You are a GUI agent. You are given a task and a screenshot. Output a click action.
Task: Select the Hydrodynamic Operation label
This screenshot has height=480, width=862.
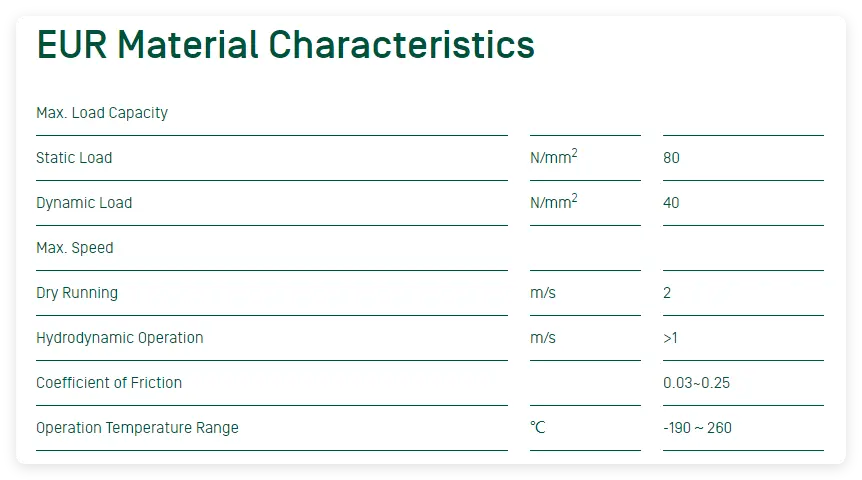pos(120,338)
